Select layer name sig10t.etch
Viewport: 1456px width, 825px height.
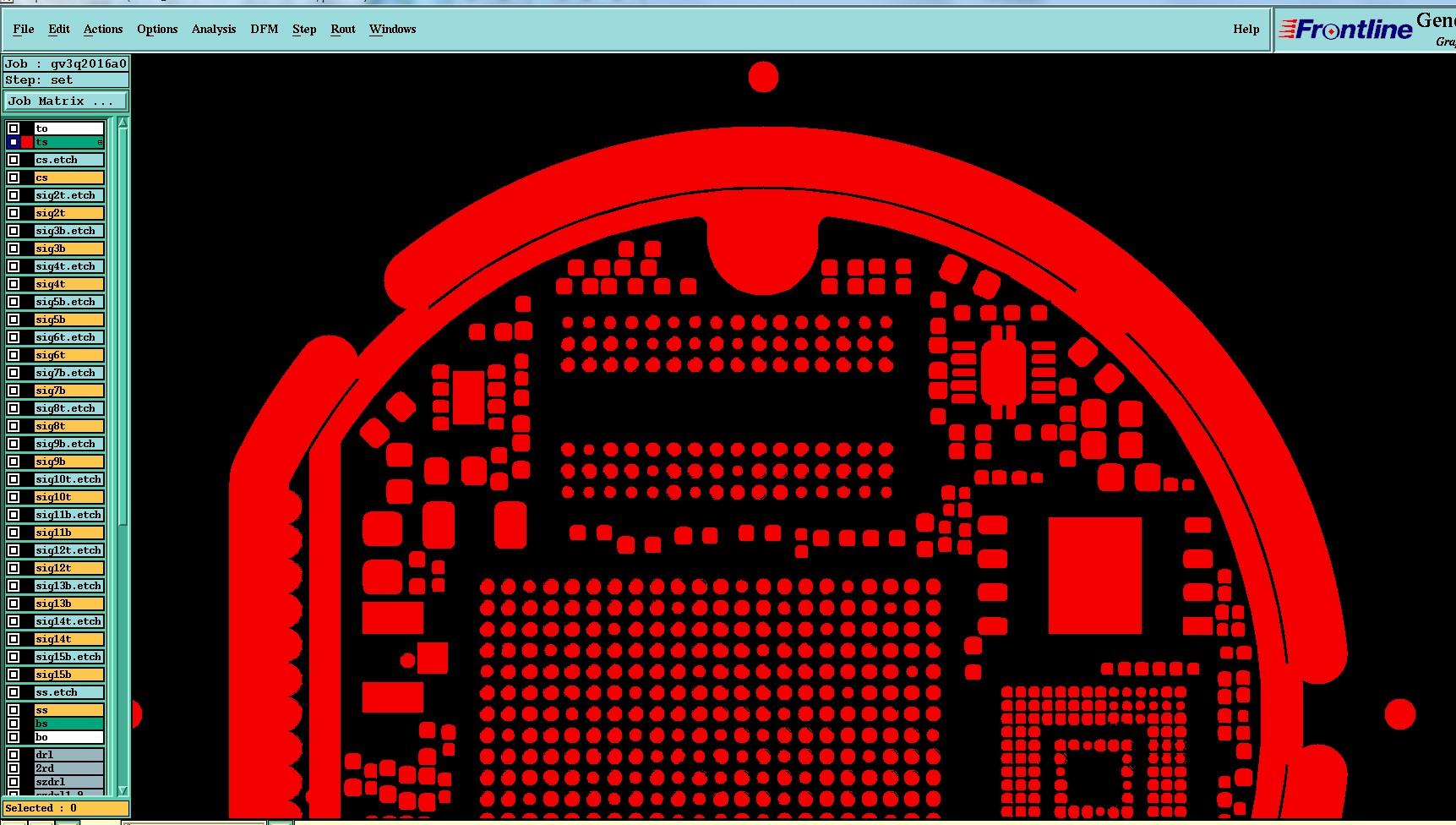(x=69, y=479)
